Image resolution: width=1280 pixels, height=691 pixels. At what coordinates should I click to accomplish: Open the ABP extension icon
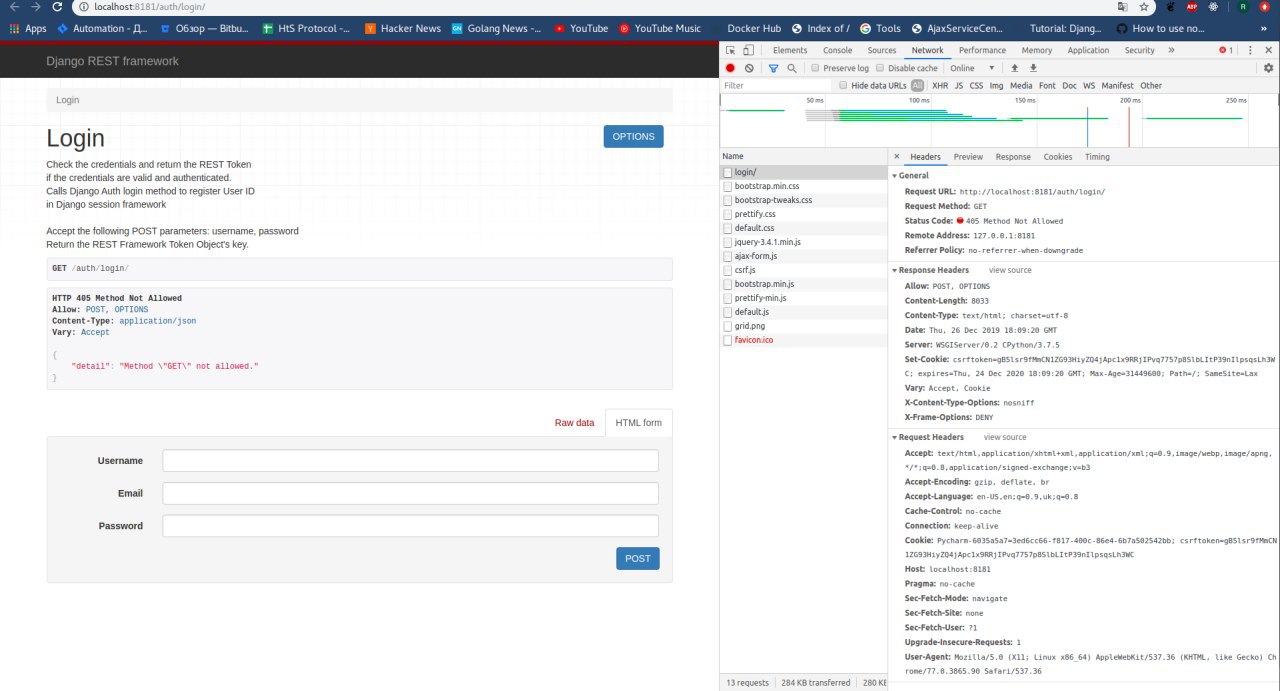[1191, 6]
